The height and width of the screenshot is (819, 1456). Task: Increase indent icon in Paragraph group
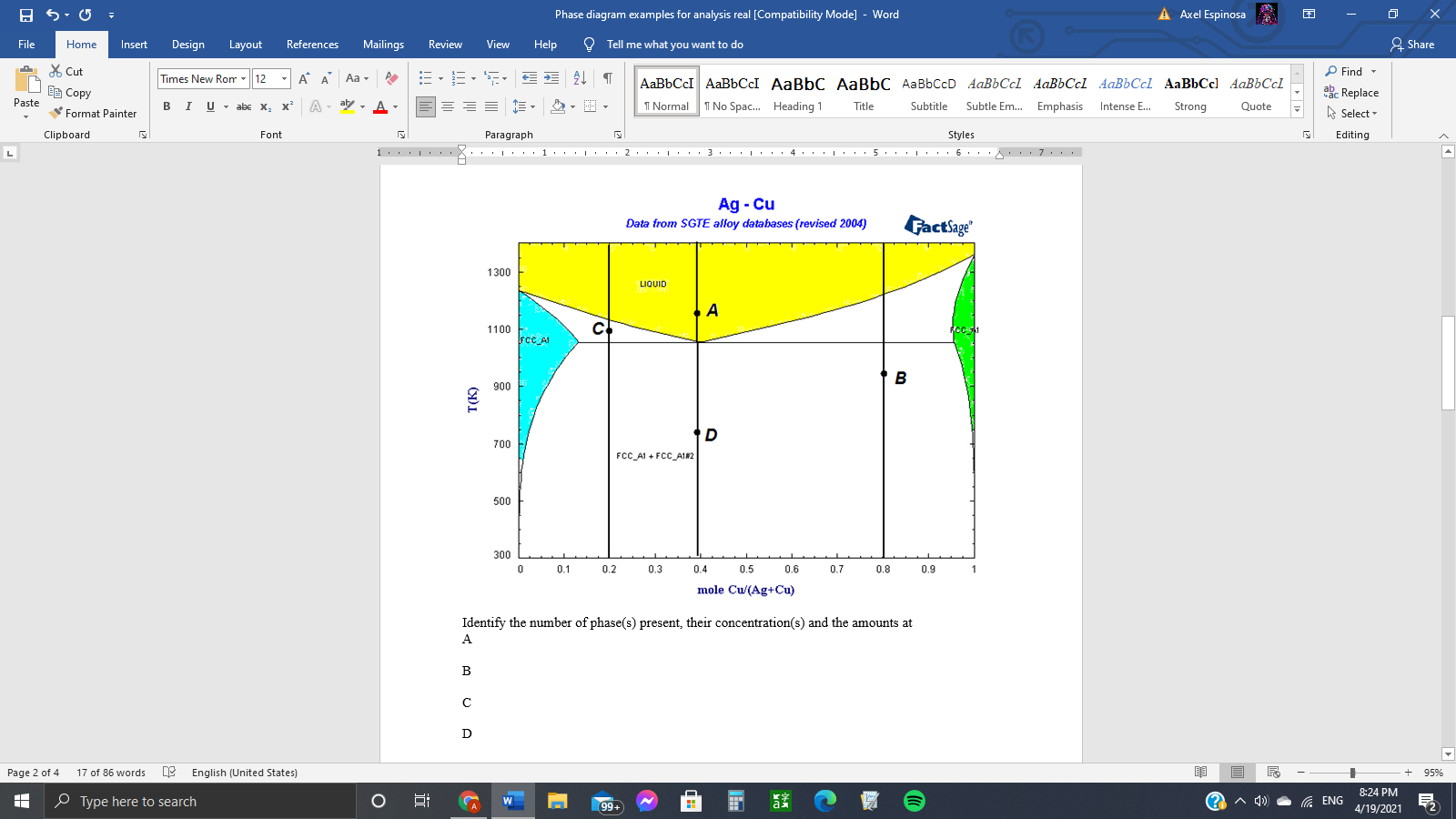pos(551,78)
